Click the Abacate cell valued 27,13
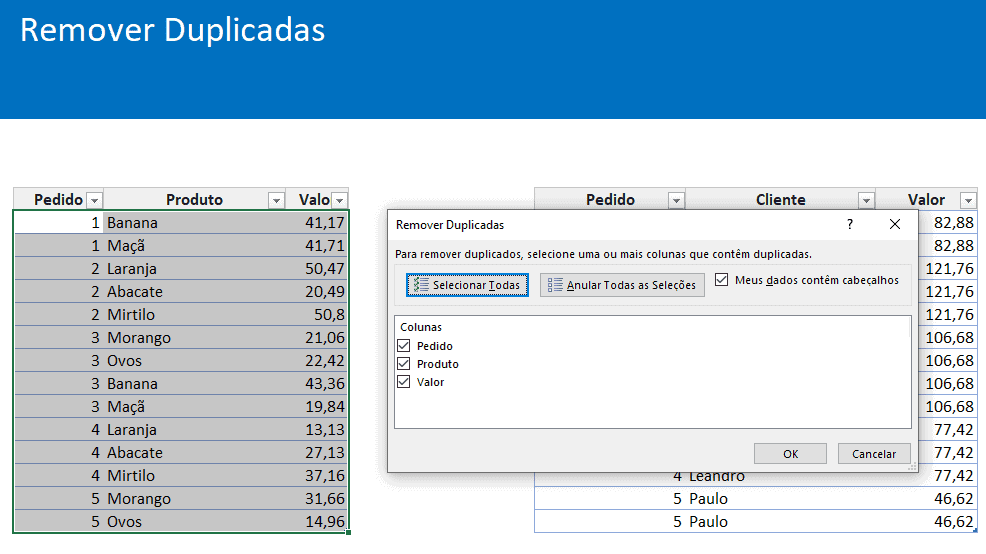This screenshot has height=554, width=986. tap(194, 453)
